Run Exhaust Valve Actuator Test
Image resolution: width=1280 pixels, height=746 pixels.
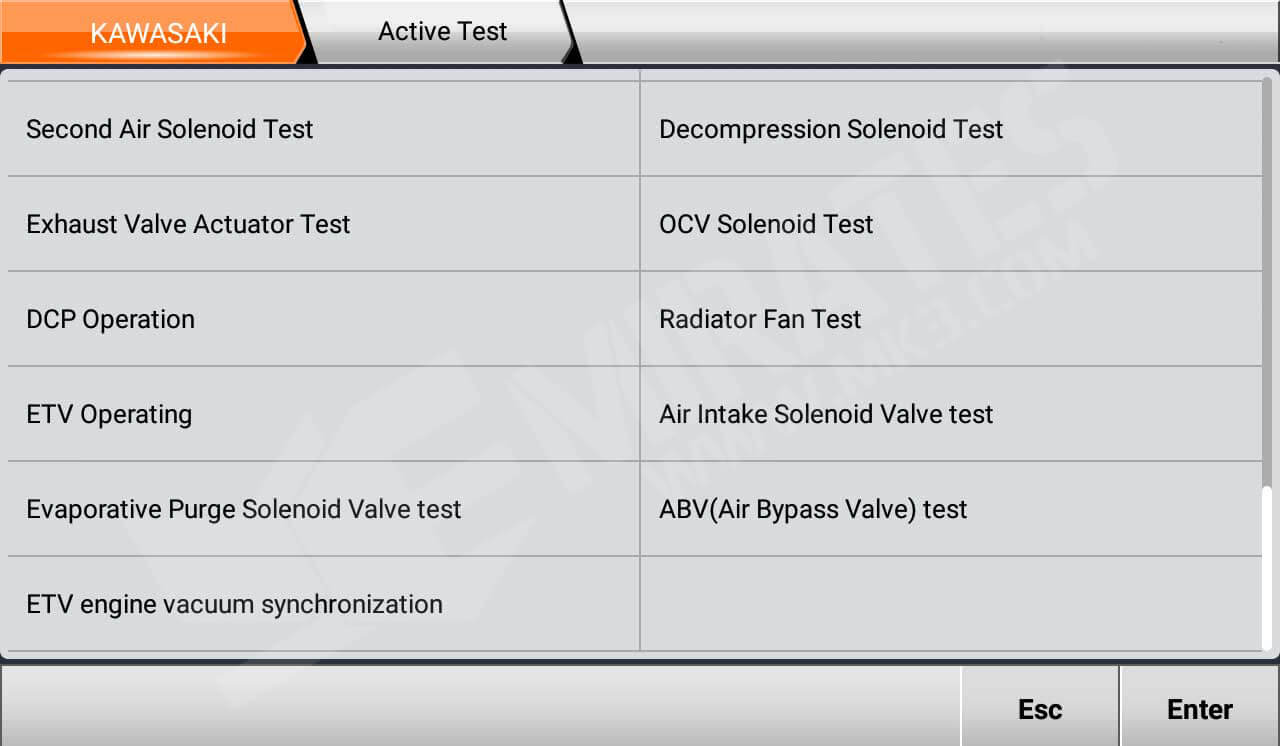point(188,224)
